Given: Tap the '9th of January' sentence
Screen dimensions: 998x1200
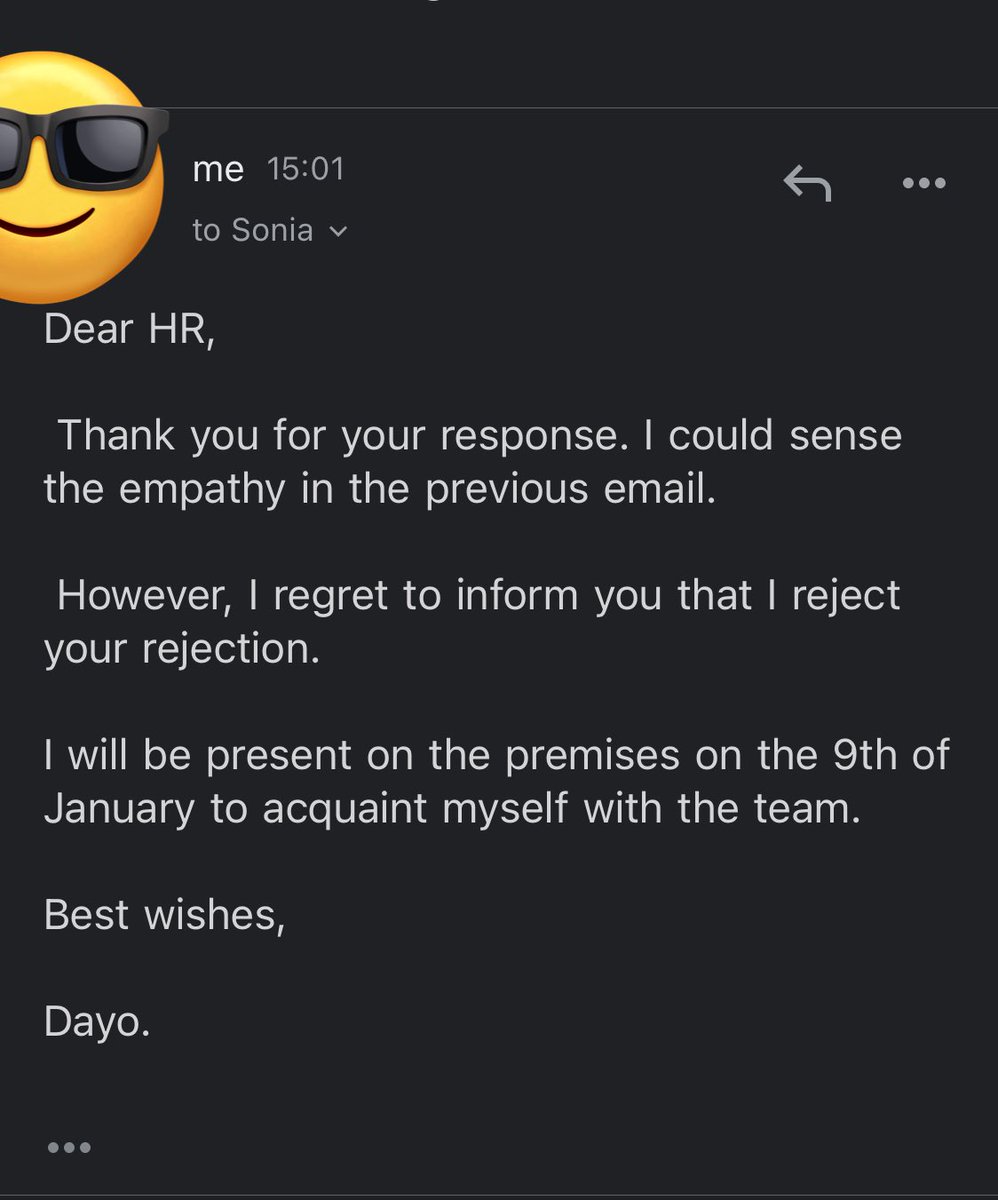Looking at the screenshot, I should [x=496, y=782].
